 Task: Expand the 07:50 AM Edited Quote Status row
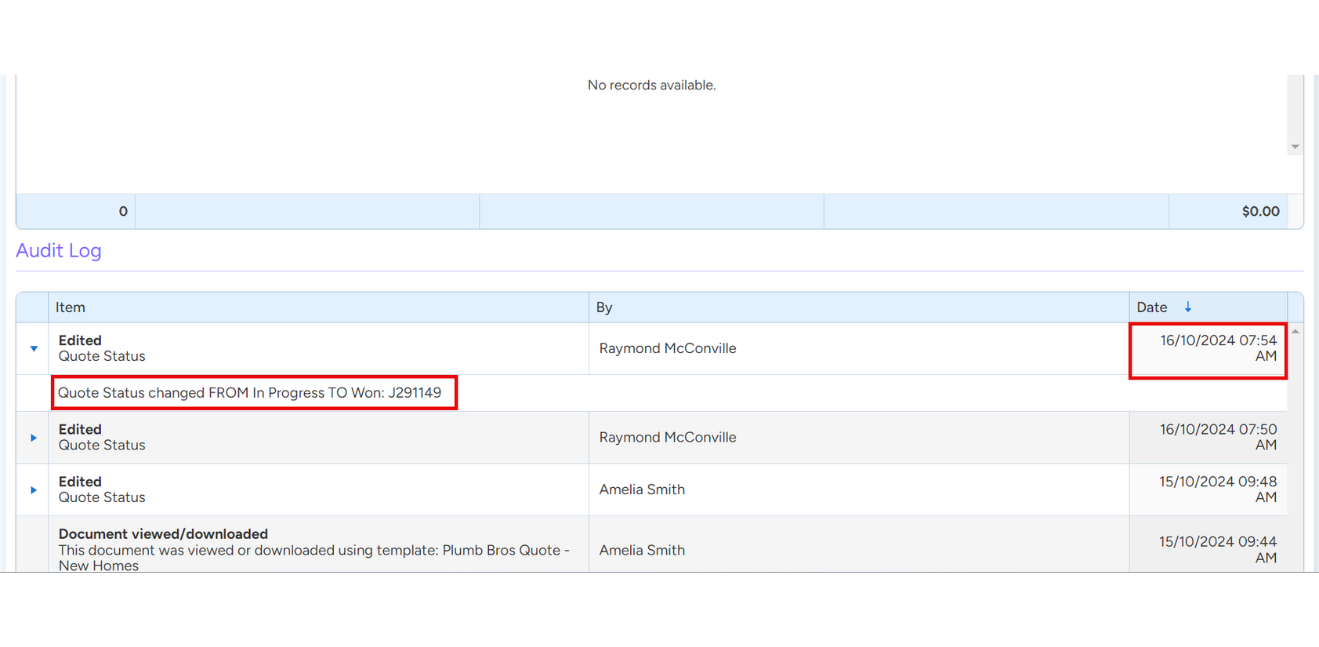[x=33, y=438]
